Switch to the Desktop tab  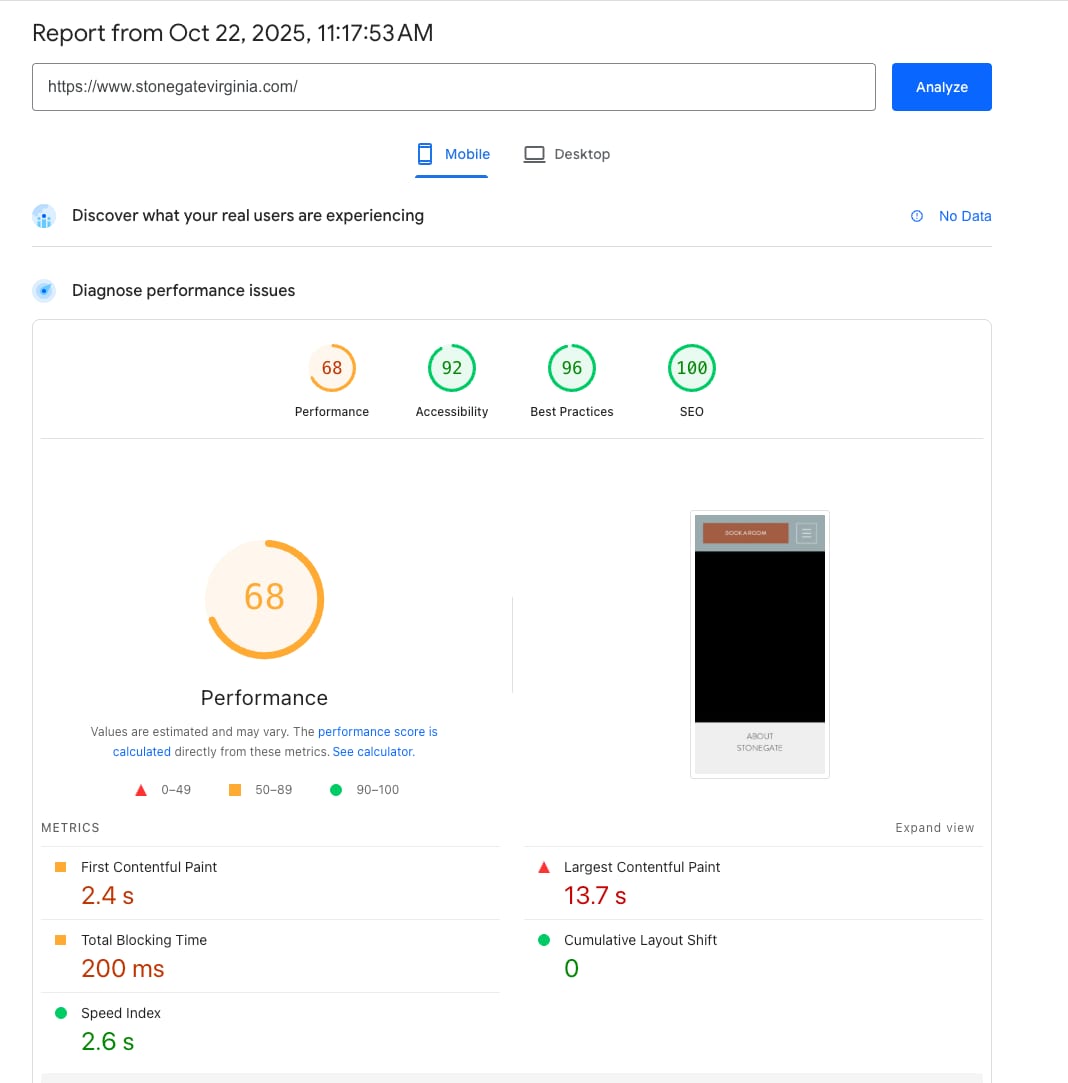coord(567,154)
